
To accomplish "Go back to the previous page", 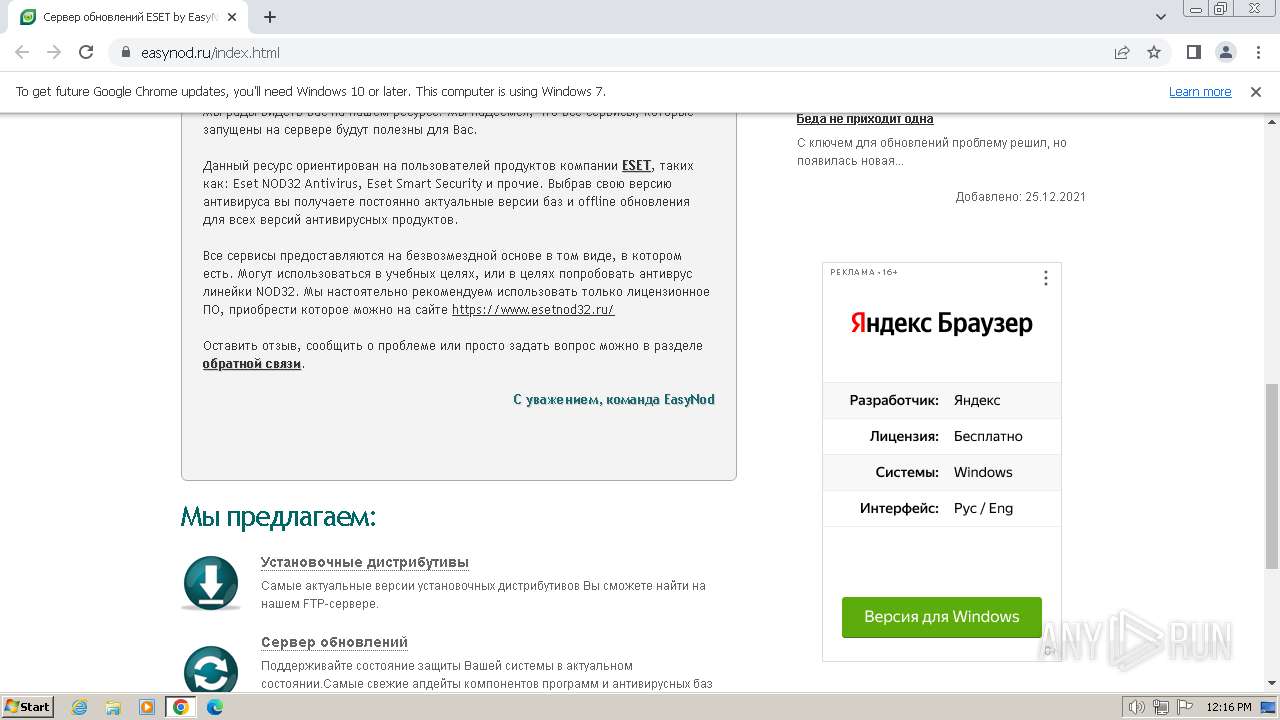I will tap(22, 52).
